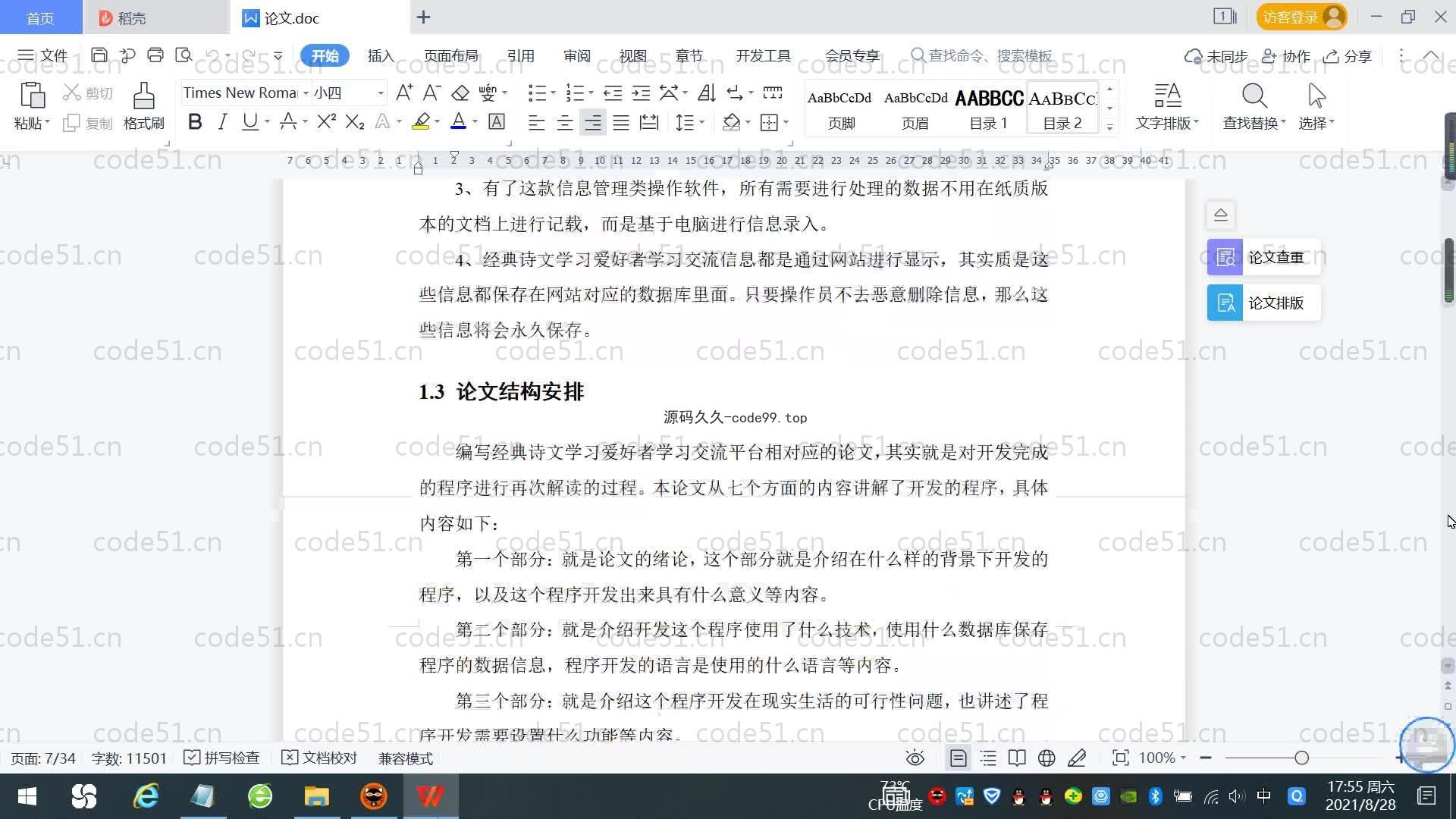The width and height of the screenshot is (1456, 819).
Task: Toggle document proofreading (文档校对)
Action: [318, 758]
